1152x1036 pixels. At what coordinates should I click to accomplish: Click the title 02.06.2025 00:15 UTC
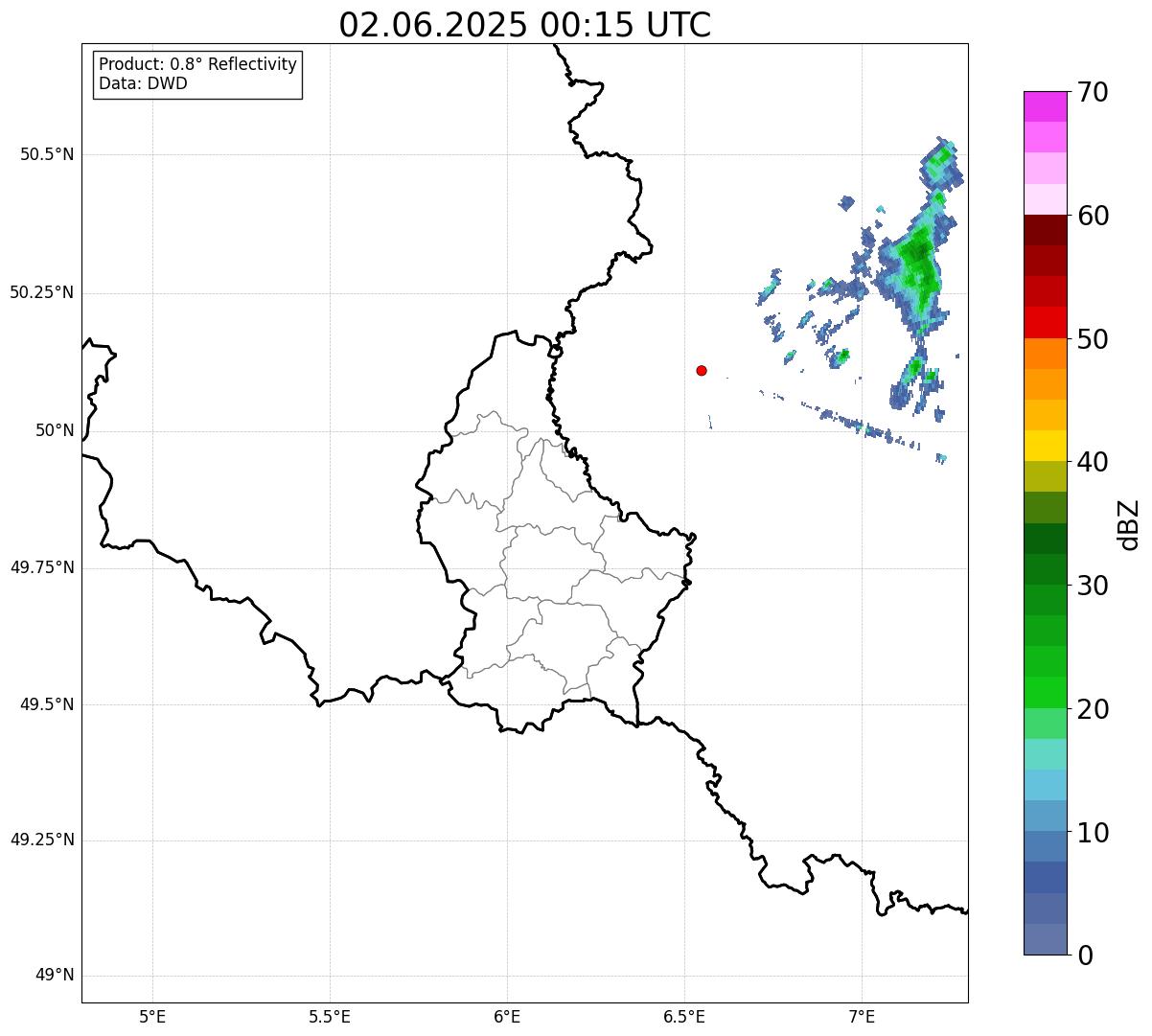[x=524, y=25]
